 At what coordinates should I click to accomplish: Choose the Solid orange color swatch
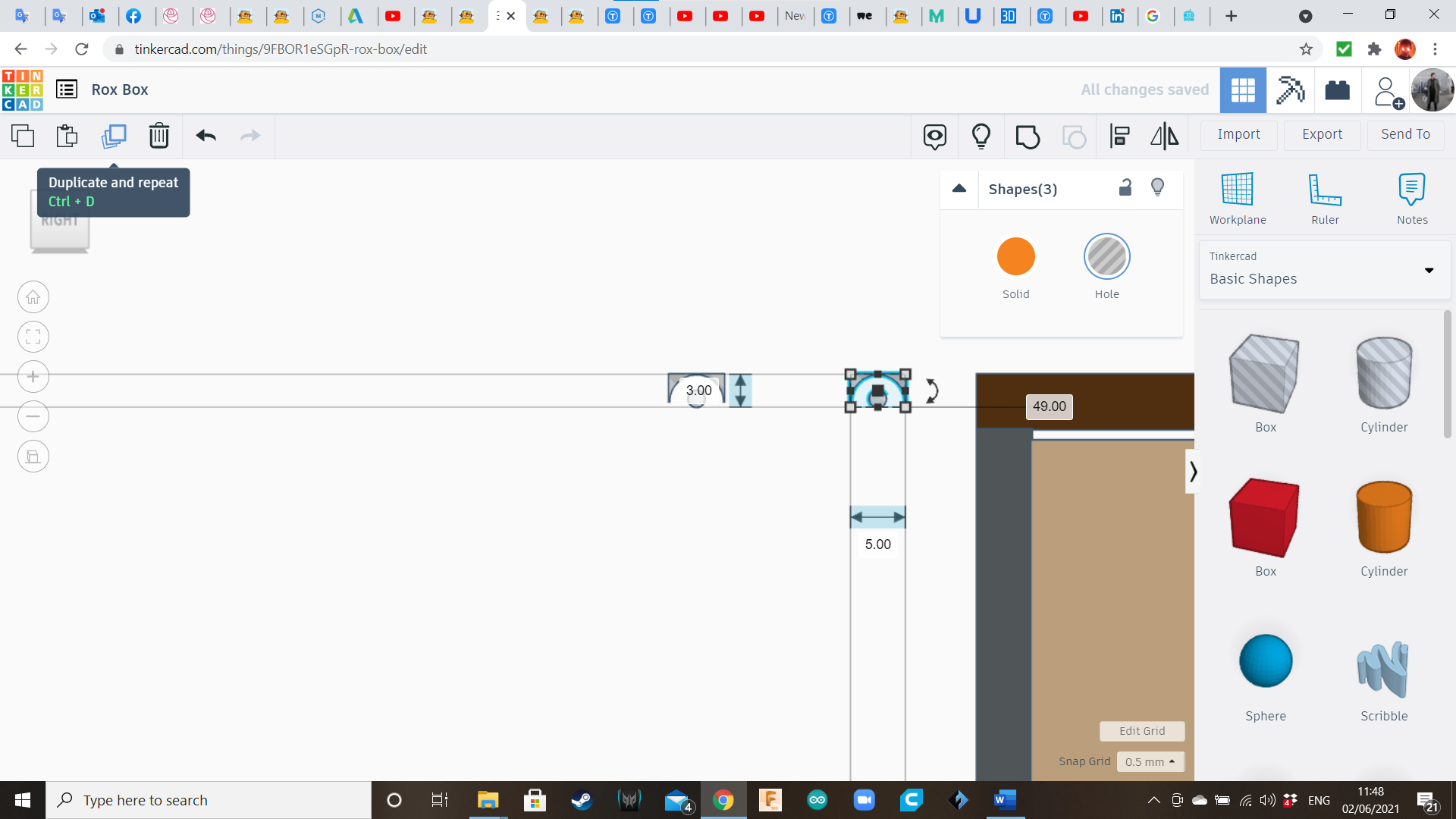click(x=1015, y=257)
